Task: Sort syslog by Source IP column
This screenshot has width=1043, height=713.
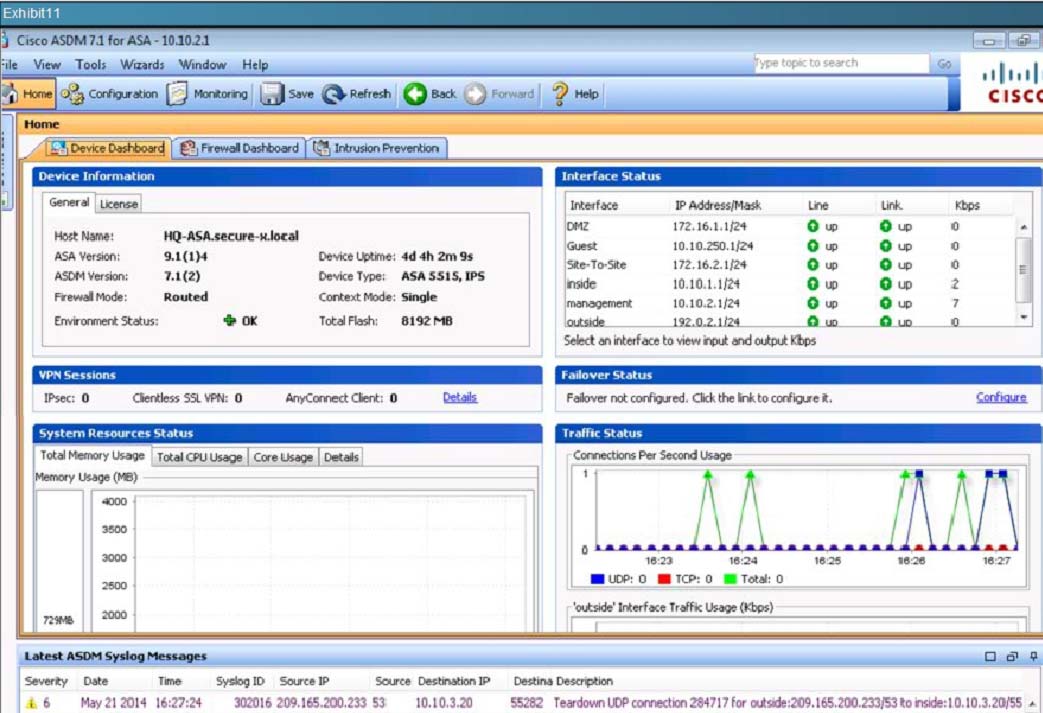Action: (x=304, y=681)
